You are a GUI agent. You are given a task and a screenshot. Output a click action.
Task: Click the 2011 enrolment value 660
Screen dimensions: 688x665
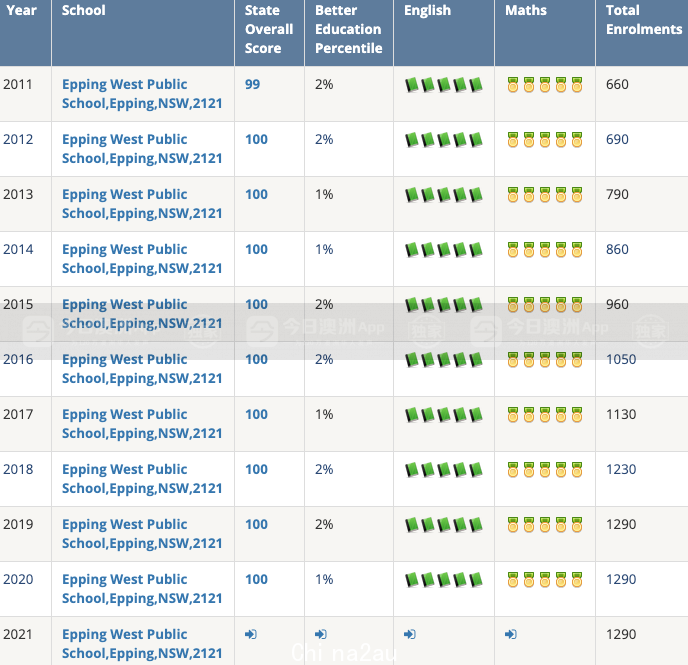pyautogui.click(x=617, y=84)
